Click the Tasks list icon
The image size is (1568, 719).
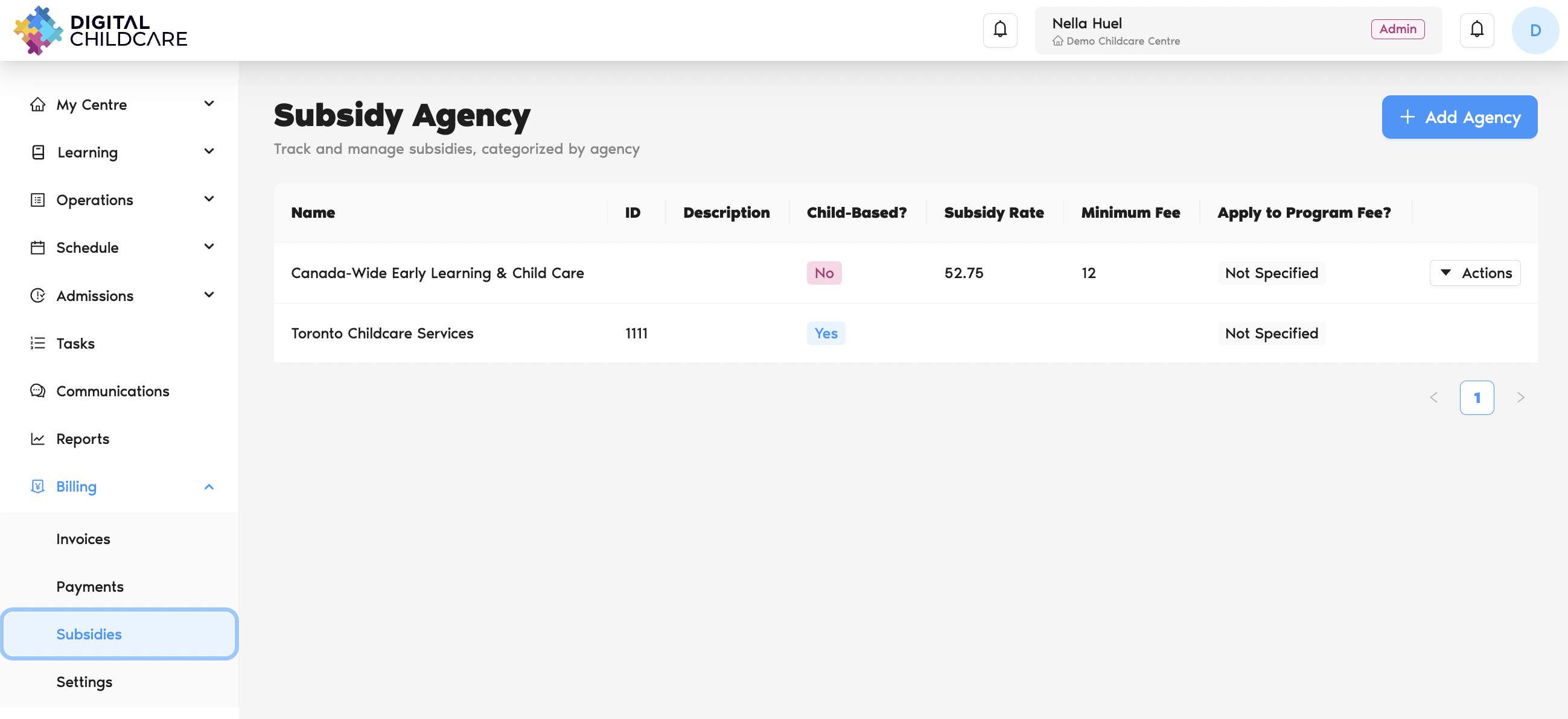[x=38, y=343]
